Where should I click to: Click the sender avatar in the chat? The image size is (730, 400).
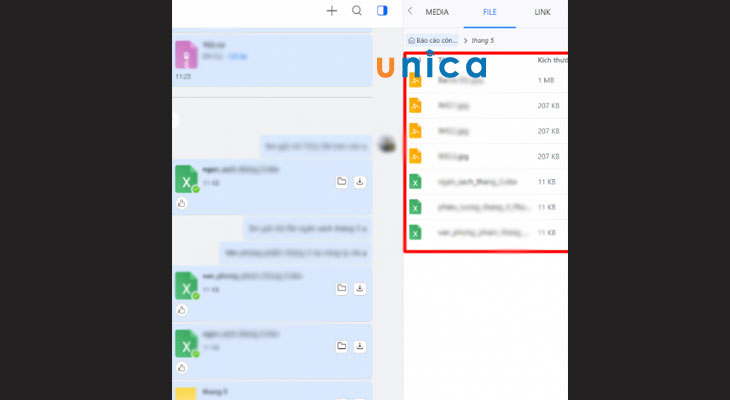(x=387, y=145)
